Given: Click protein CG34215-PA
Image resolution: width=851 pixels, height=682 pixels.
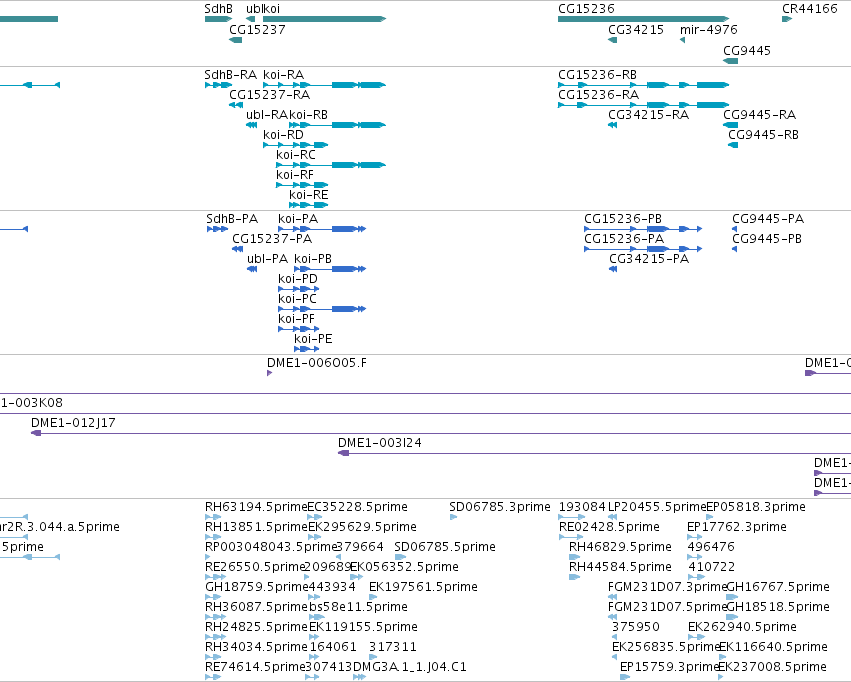Looking at the screenshot, I should pyautogui.click(x=649, y=259).
